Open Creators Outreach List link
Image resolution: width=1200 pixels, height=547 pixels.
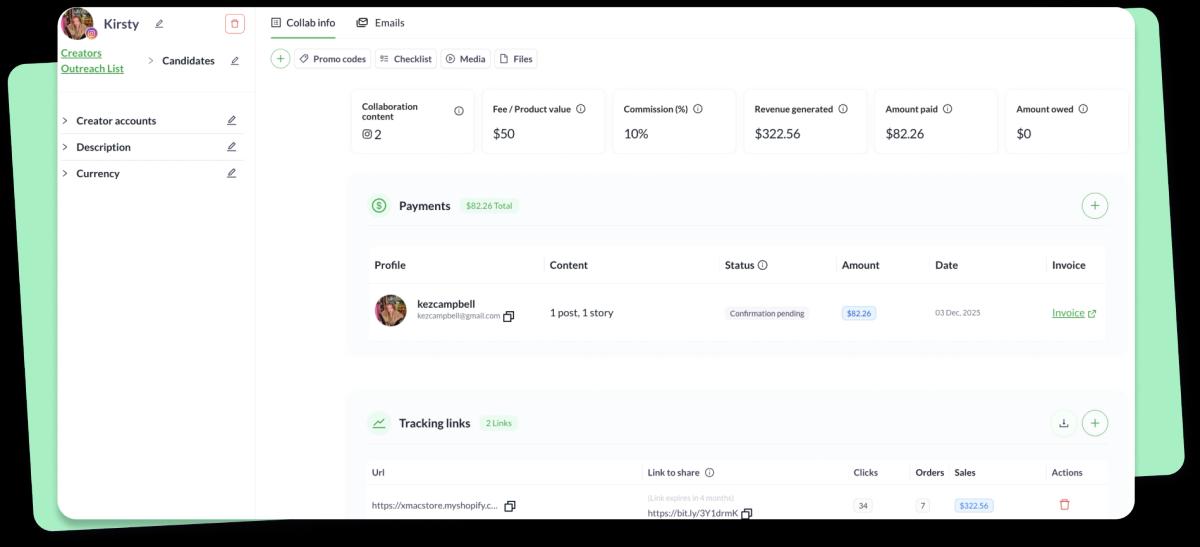click(92, 61)
